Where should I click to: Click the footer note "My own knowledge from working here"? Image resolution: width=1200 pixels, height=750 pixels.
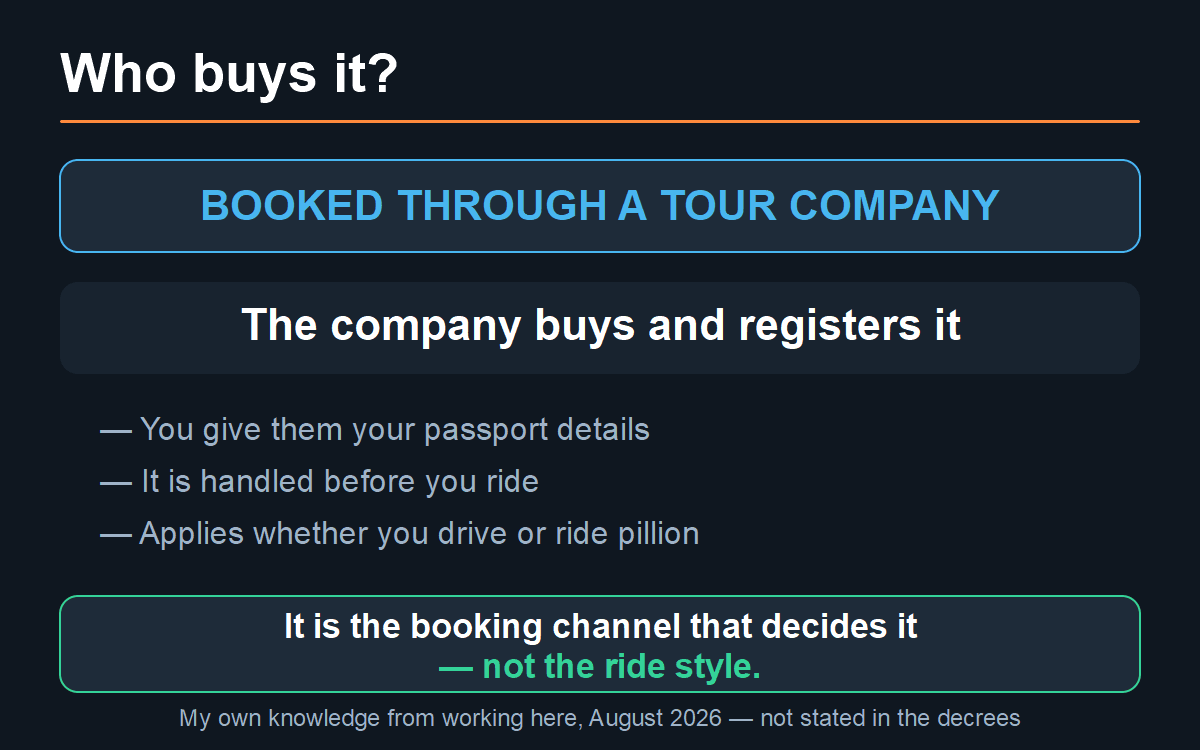point(380,718)
